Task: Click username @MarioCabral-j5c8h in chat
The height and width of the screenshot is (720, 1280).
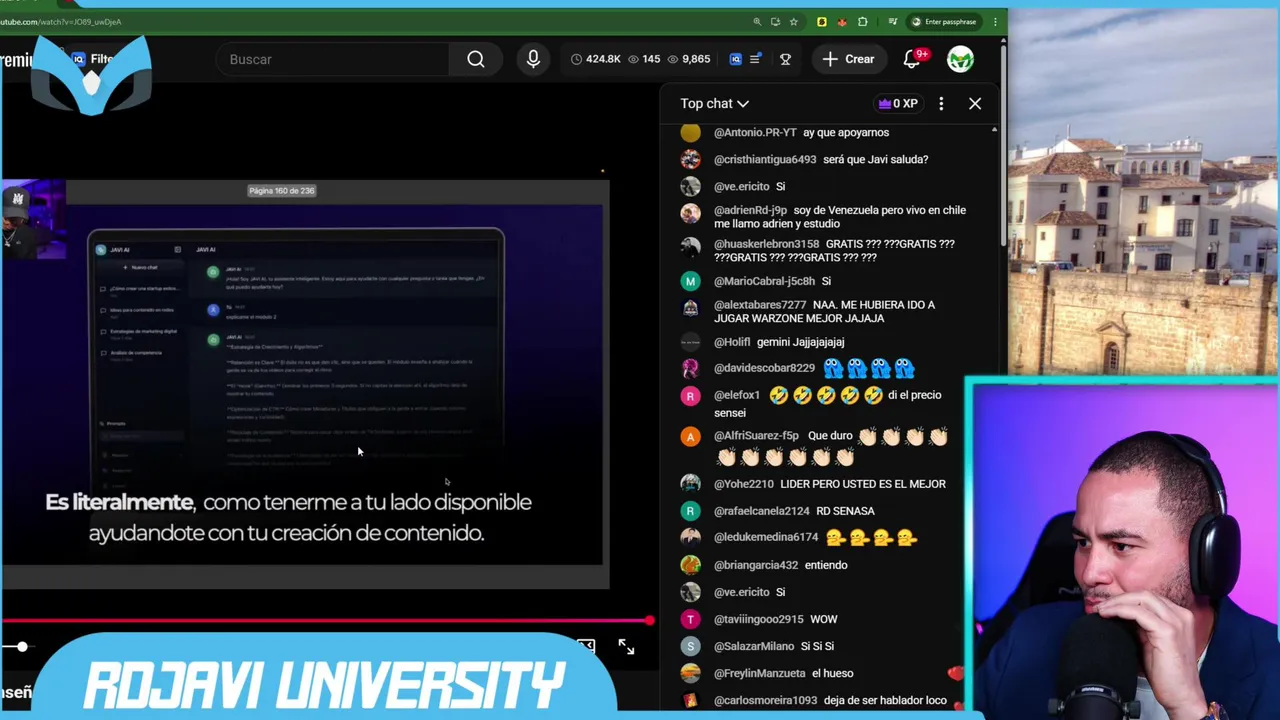Action: pyautogui.click(x=764, y=281)
